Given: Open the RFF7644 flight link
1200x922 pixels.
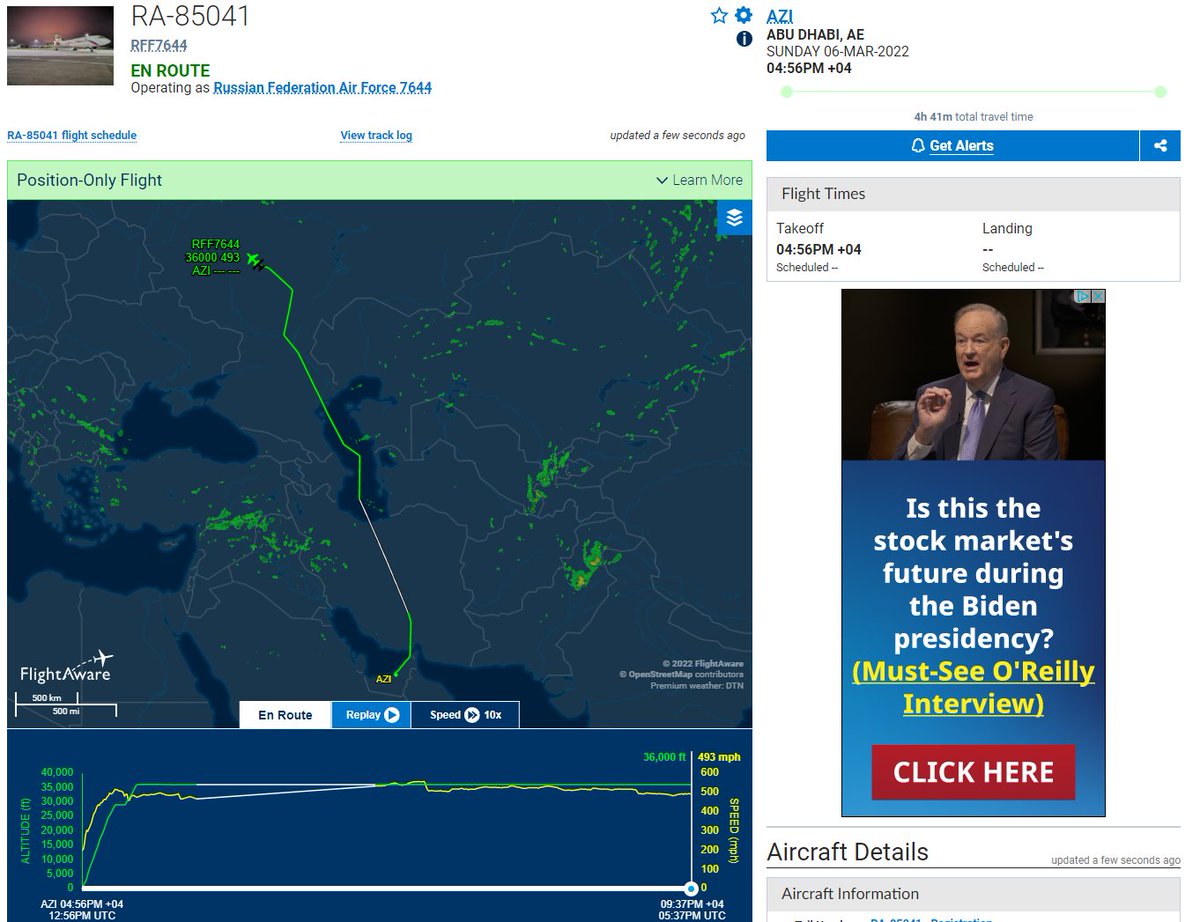Looking at the screenshot, I should tap(159, 45).
